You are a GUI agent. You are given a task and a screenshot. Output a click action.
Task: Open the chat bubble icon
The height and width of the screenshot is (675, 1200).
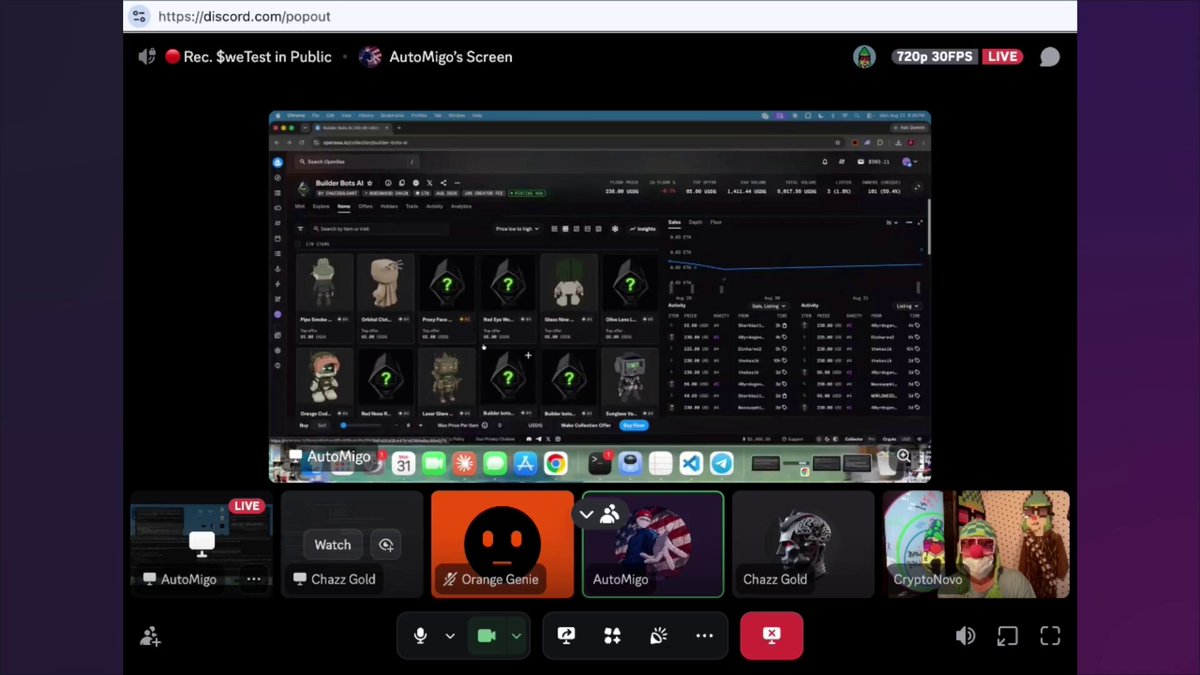[x=1049, y=57]
